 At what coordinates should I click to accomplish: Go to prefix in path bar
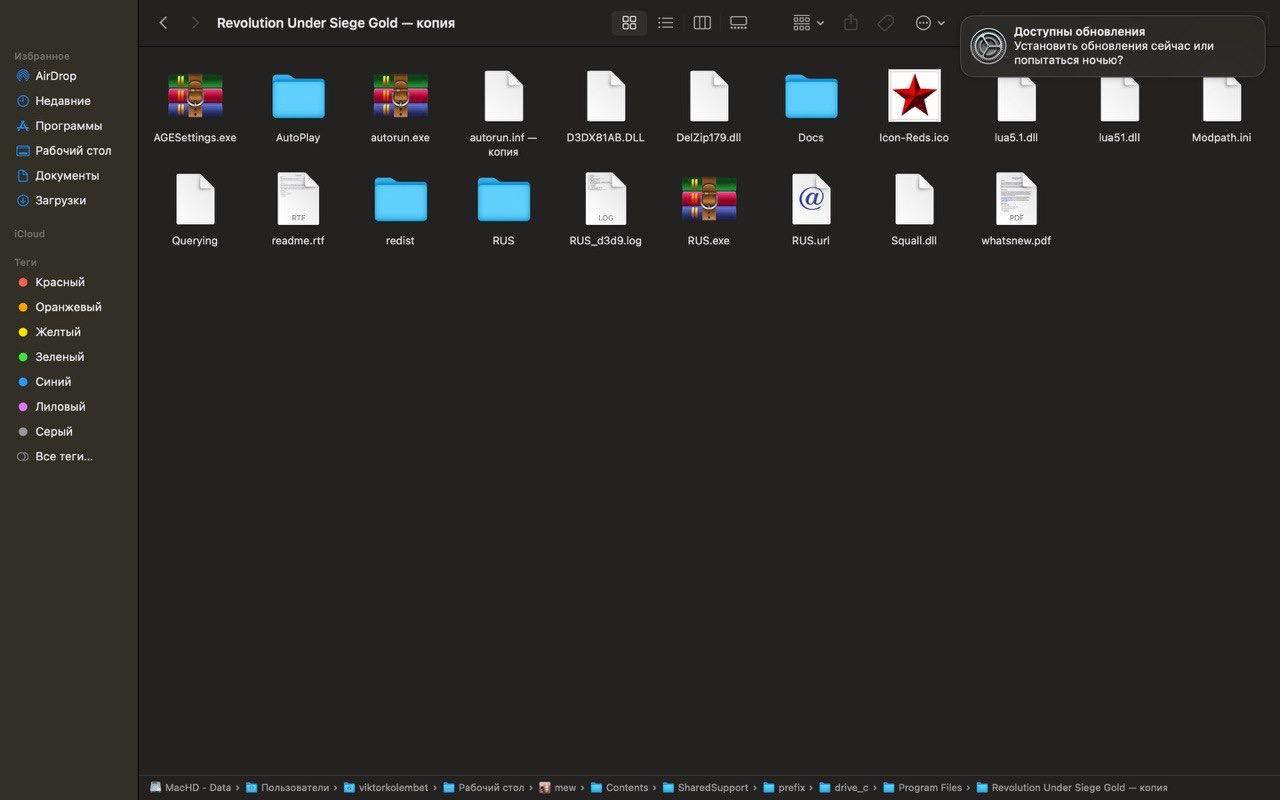click(x=783, y=788)
